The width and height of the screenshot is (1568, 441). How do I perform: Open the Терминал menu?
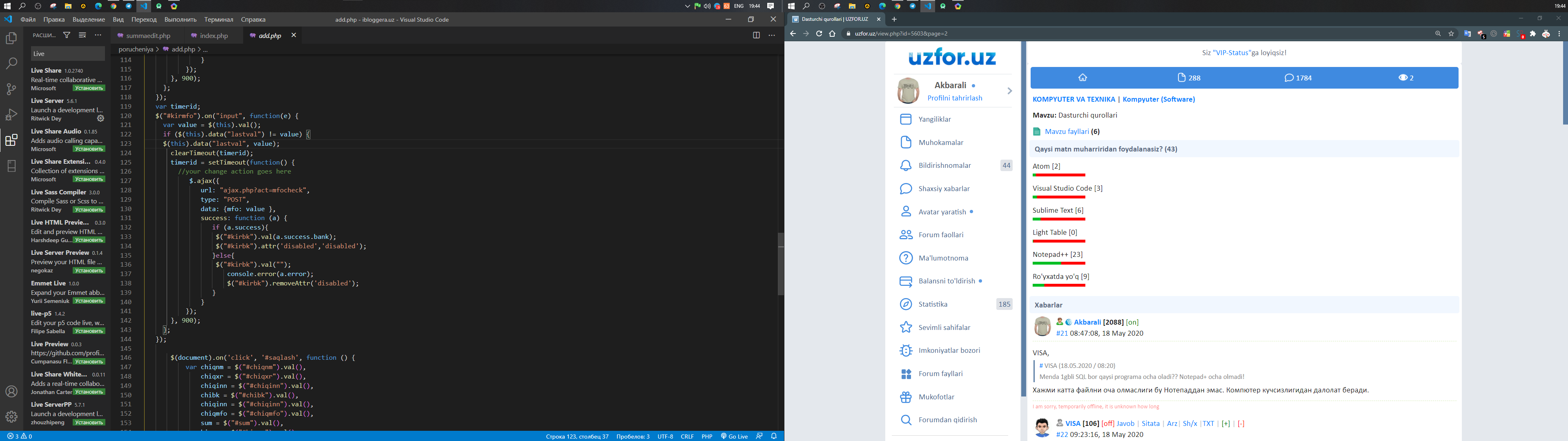click(x=218, y=20)
